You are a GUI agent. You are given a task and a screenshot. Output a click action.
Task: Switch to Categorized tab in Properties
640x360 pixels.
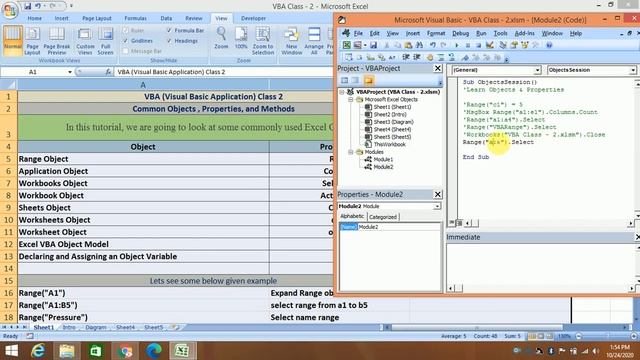point(383,217)
